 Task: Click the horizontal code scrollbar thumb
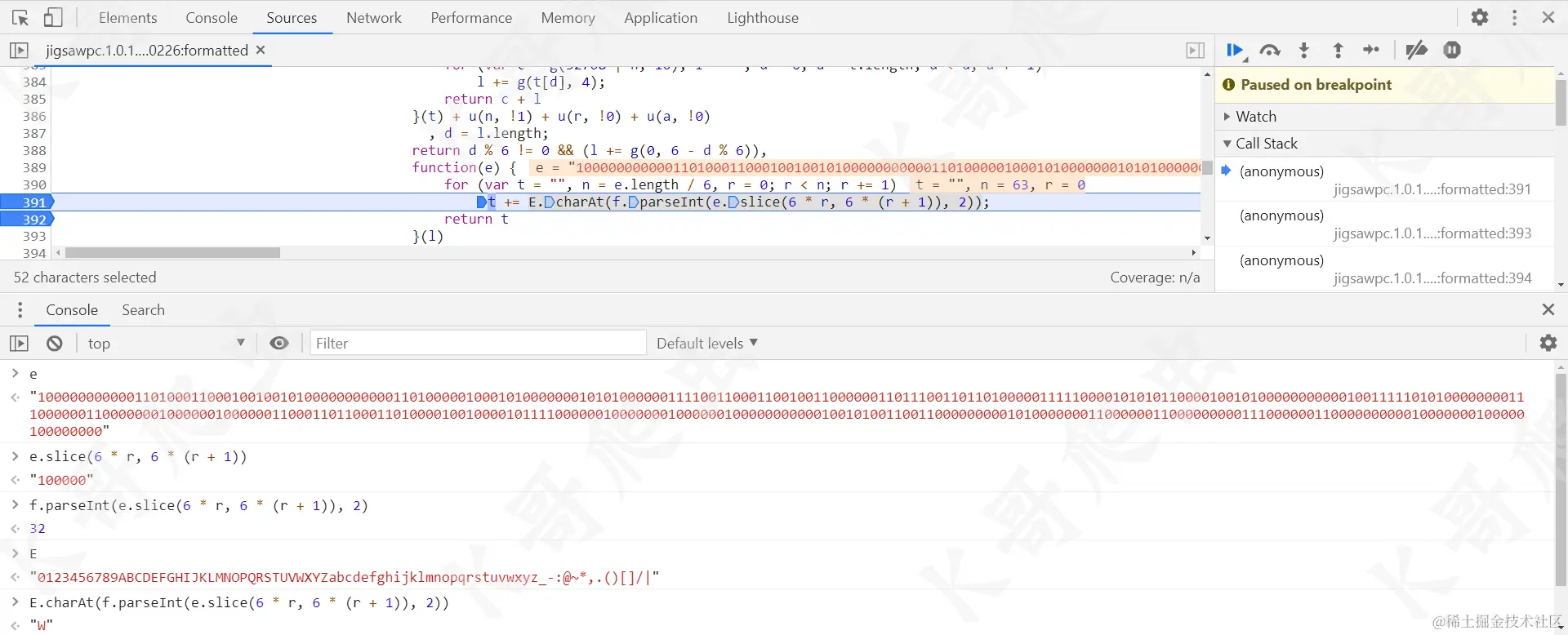click(172, 253)
